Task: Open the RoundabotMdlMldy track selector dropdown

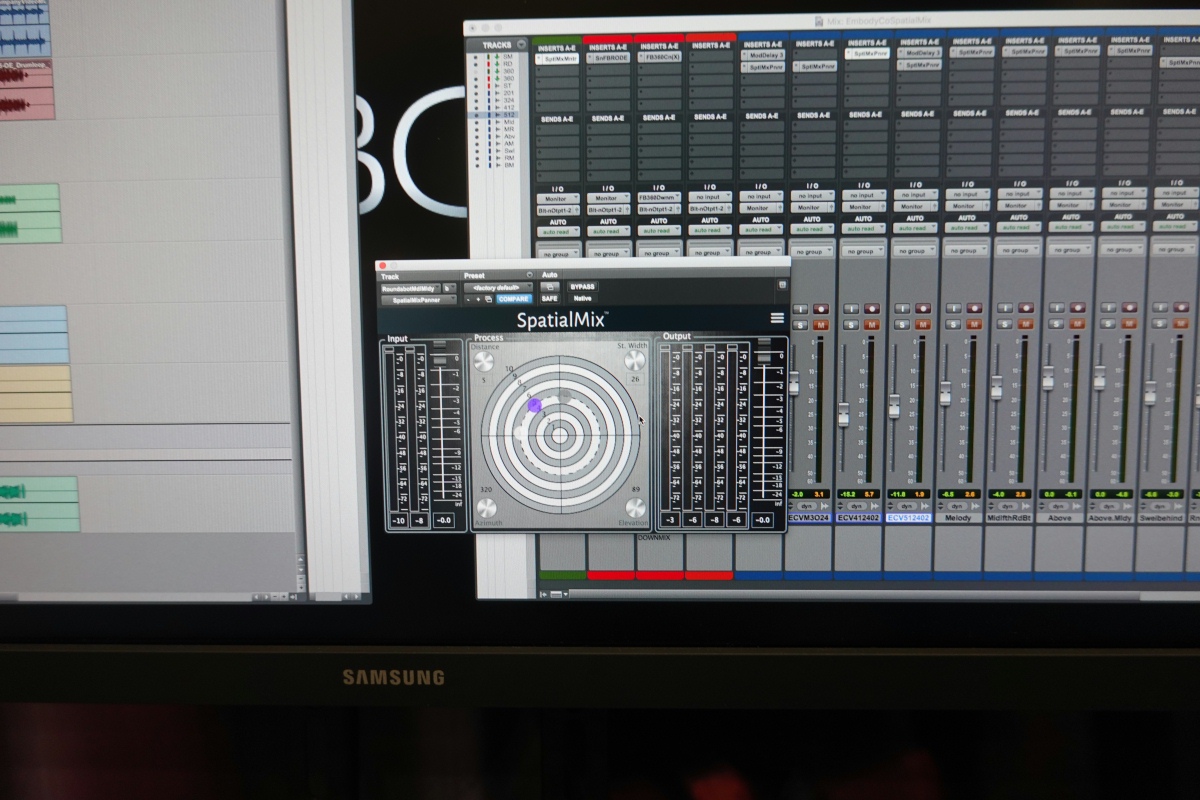Action: pyautogui.click(x=410, y=287)
